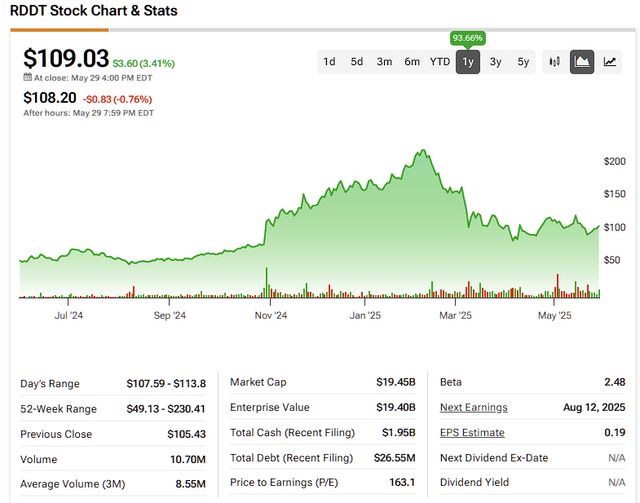Click the $200 price axis label
This screenshot has height=503, width=640.
click(614, 161)
